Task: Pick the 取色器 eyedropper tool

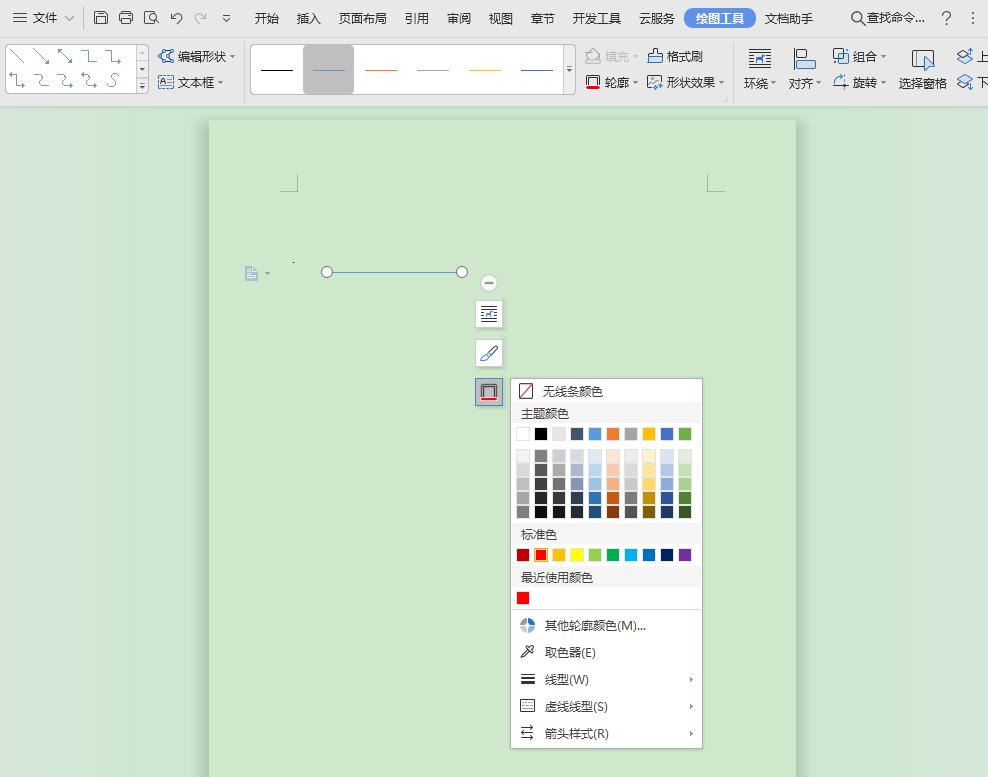Action: click(x=569, y=652)
